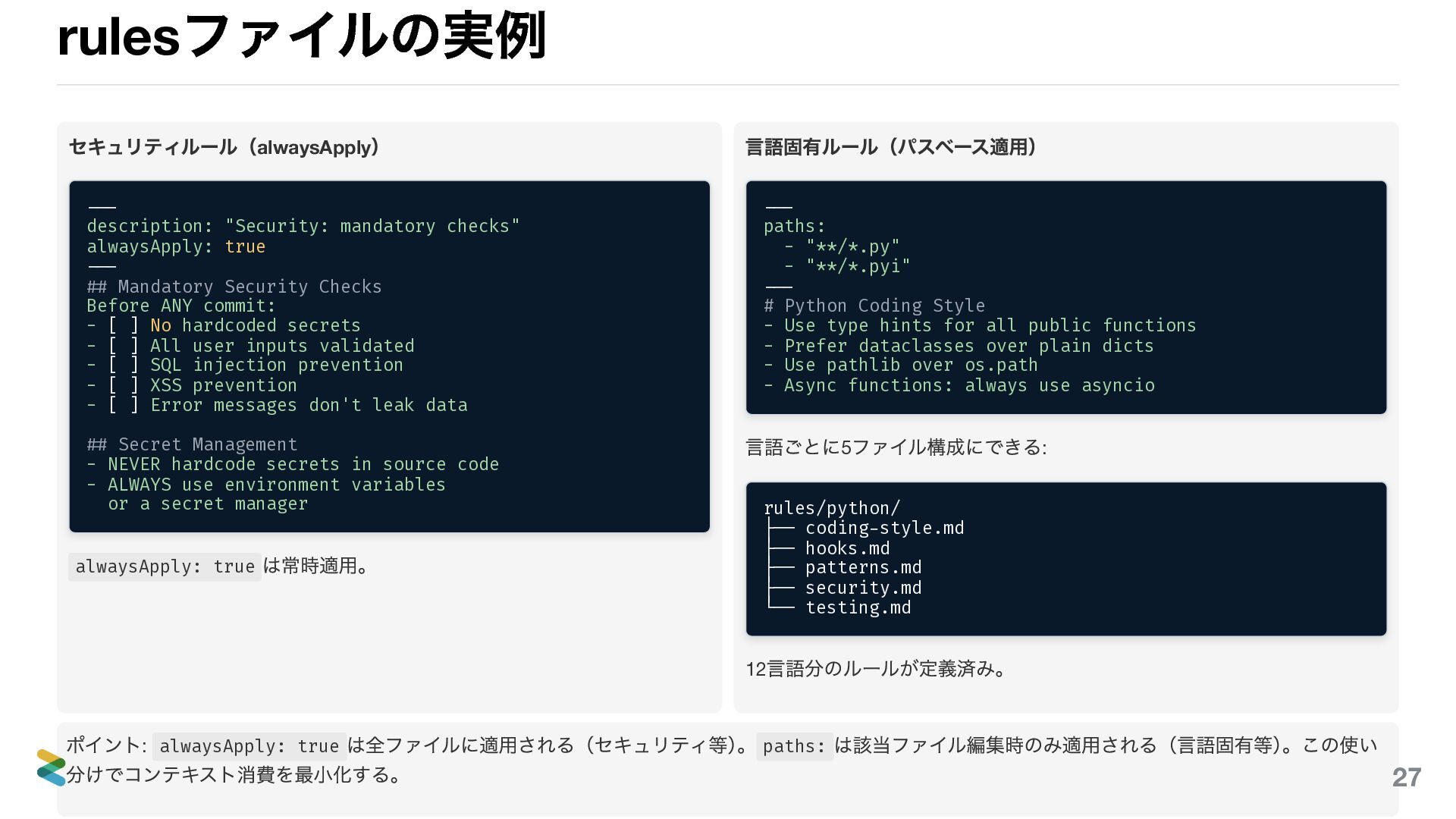Select coding-style.md in the rules/python tree
The image size is (1456, 819).
[x=884, y=529]
